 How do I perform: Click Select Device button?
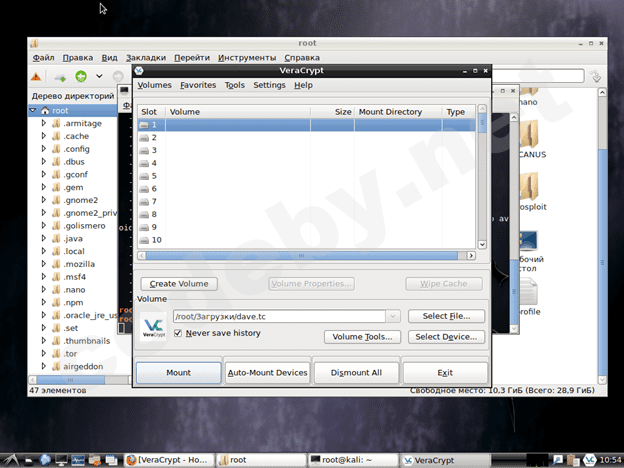(446, 337)
